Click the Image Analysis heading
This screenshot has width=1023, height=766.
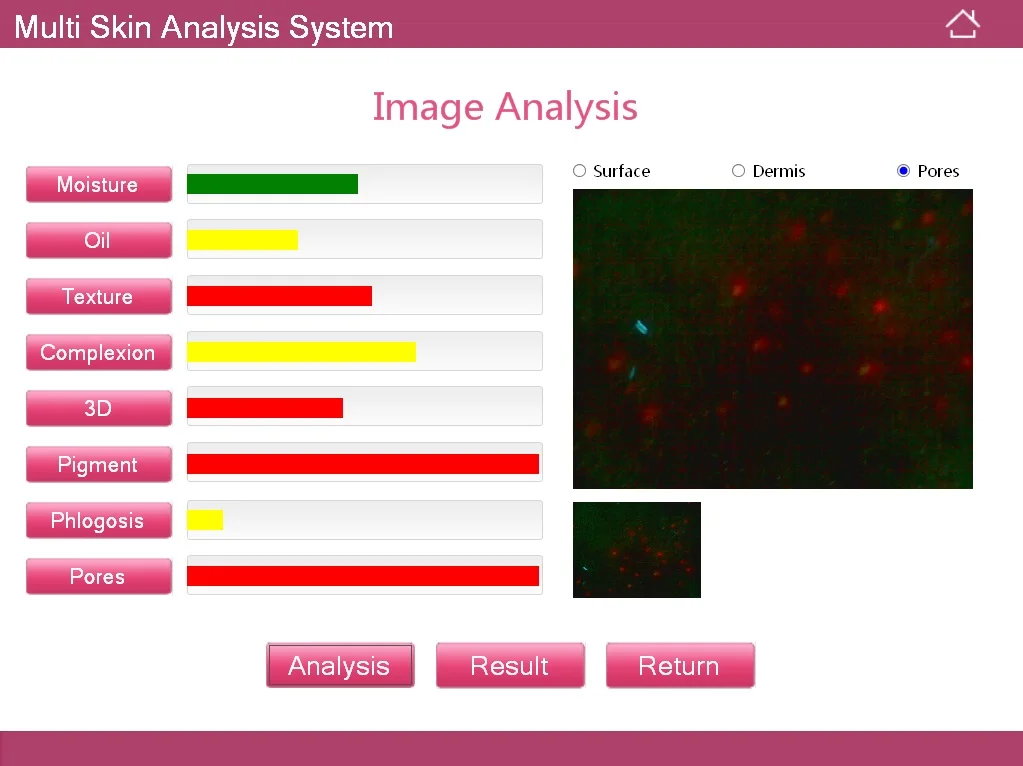[x=505, y=107]
